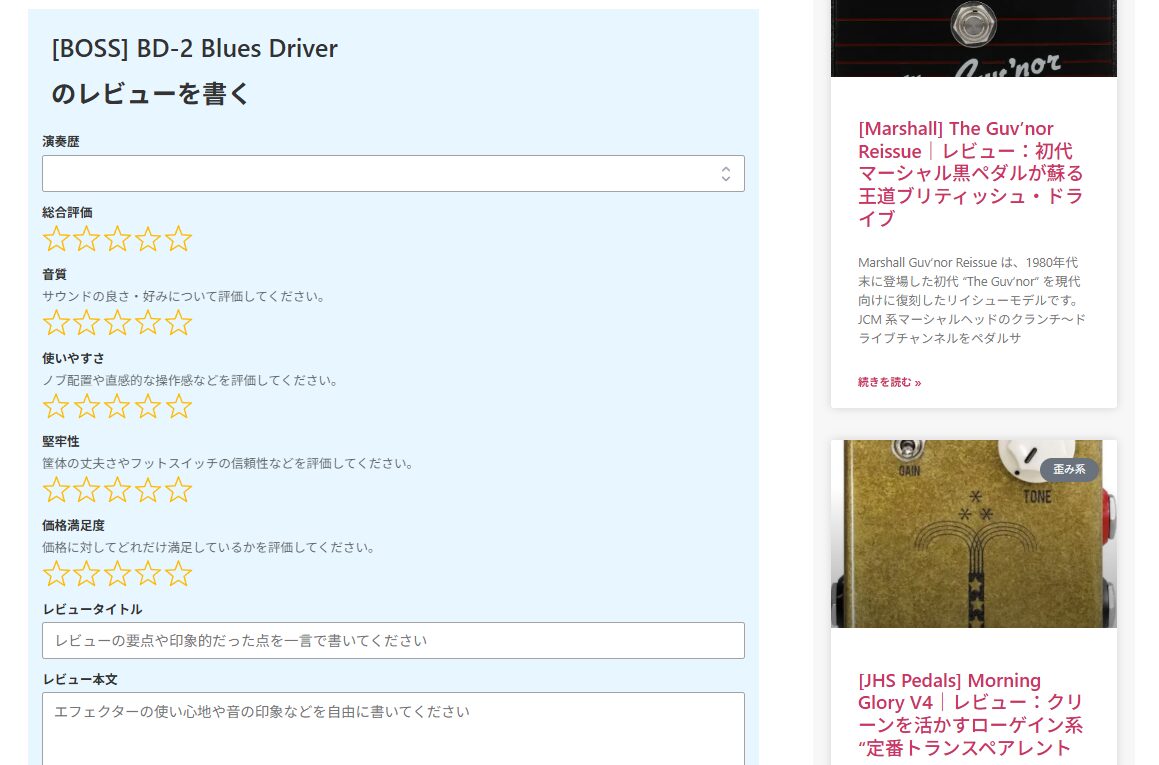Screen dimensions: 1159x765
Task: Click the 歪み系 category badge
Action: [1068, 470]
